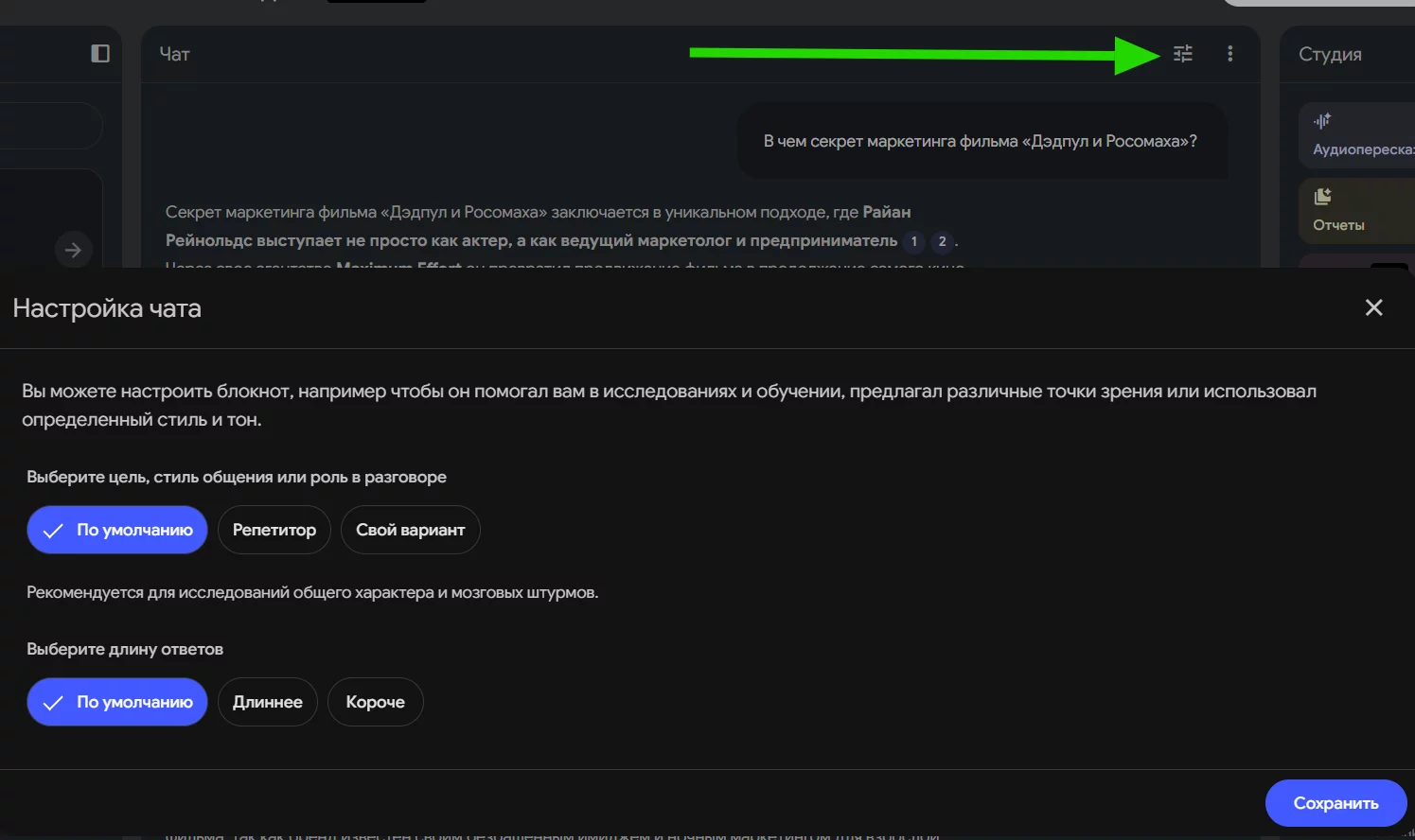The width and height of the screenshot is (1415, 840).
Task: Choose Длиннее answer length
Action: click(268, 702)
